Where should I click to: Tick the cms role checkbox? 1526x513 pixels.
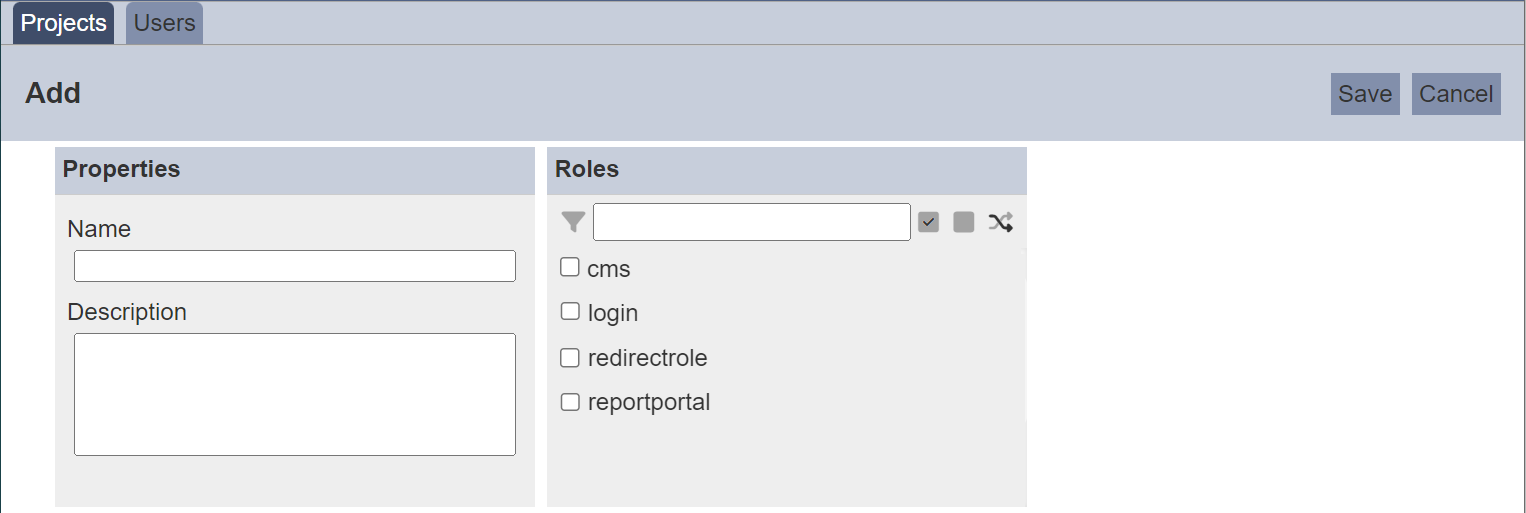[x=570, y=267]
